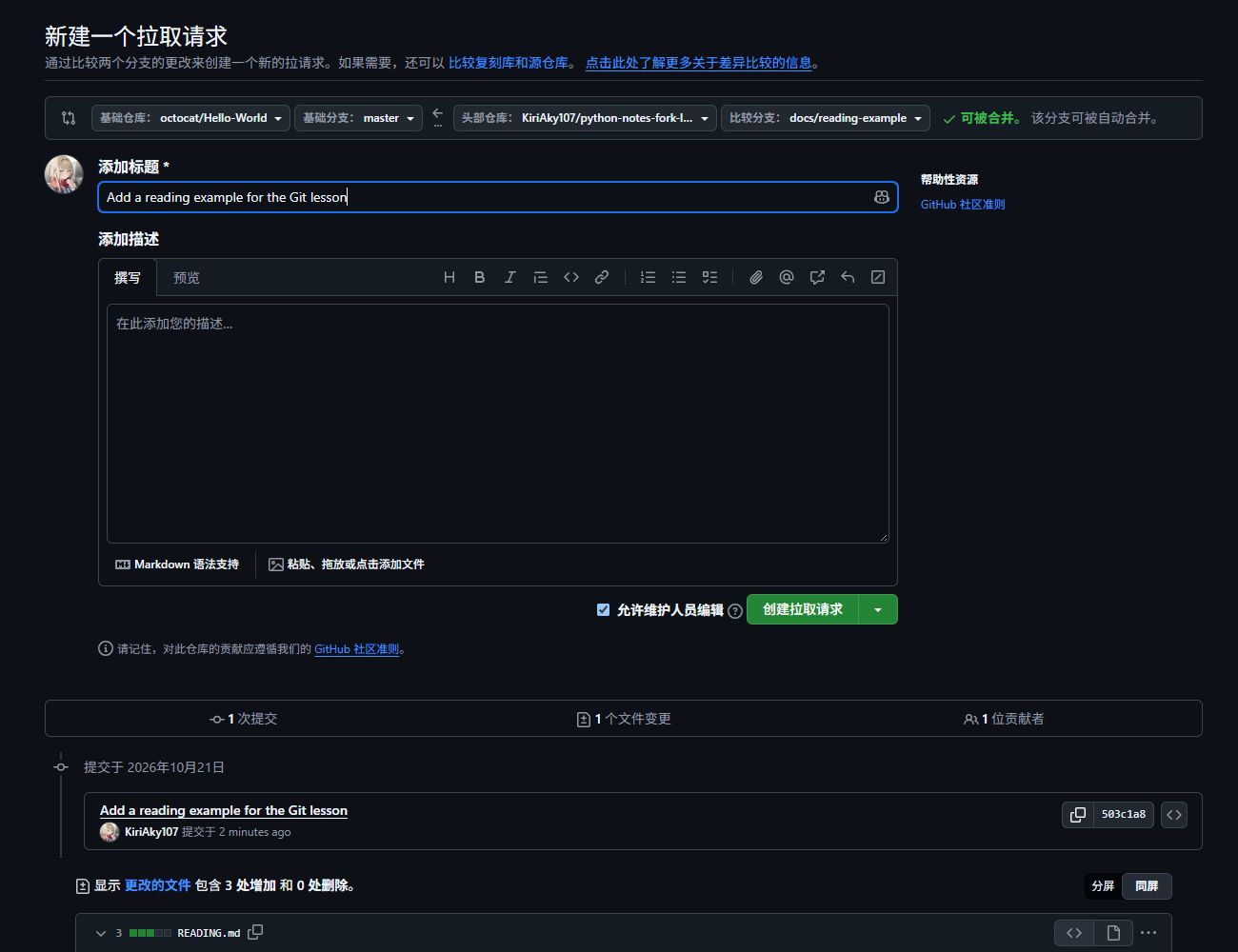Screen dimensions: 1238x952
Task: Open the three-dot menu for READING.md
Action: click(1148, 933)
